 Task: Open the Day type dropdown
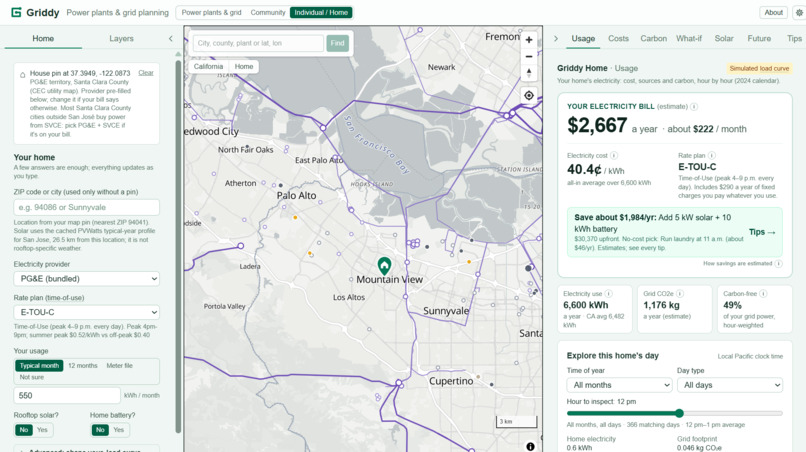coord(730,385)
